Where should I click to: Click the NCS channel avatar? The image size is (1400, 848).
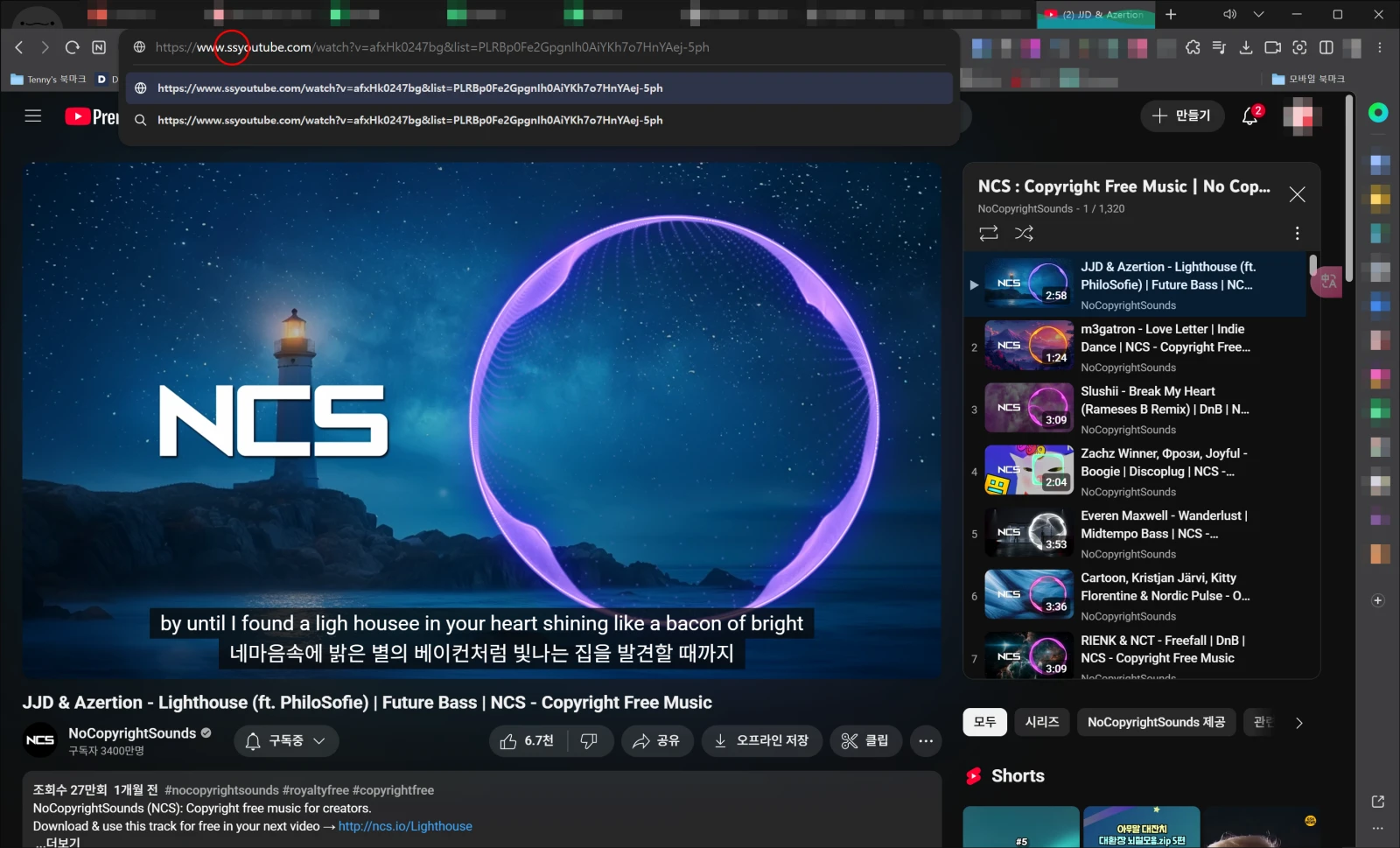[40, 740]
